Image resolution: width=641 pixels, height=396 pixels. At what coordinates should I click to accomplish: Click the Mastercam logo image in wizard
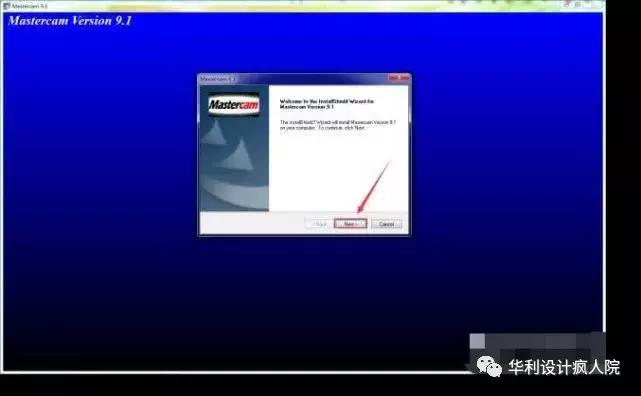[x=233, y=105]
